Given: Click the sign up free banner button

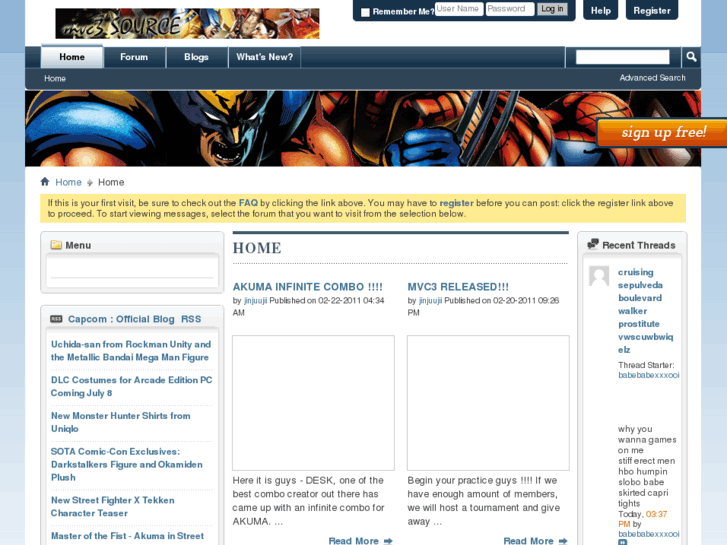Looking at the screenshot, I should click(663, 132).
